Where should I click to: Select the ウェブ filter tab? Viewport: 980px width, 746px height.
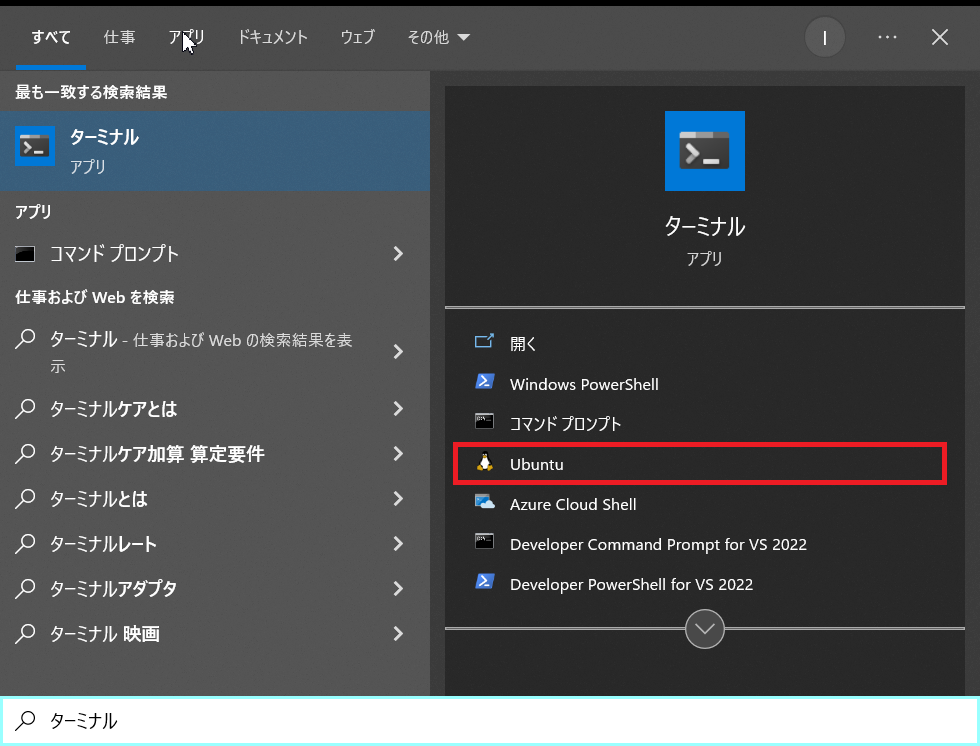[x=357, y=37]
